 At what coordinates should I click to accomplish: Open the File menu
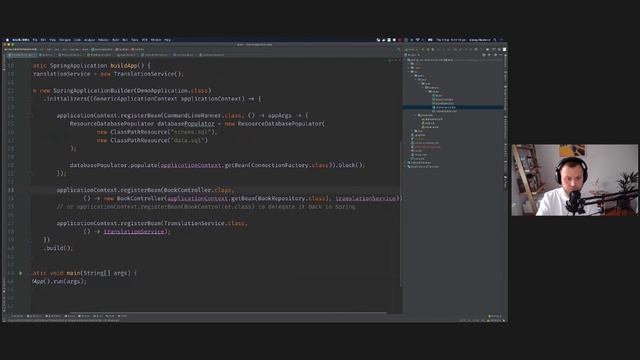point(35,40)
